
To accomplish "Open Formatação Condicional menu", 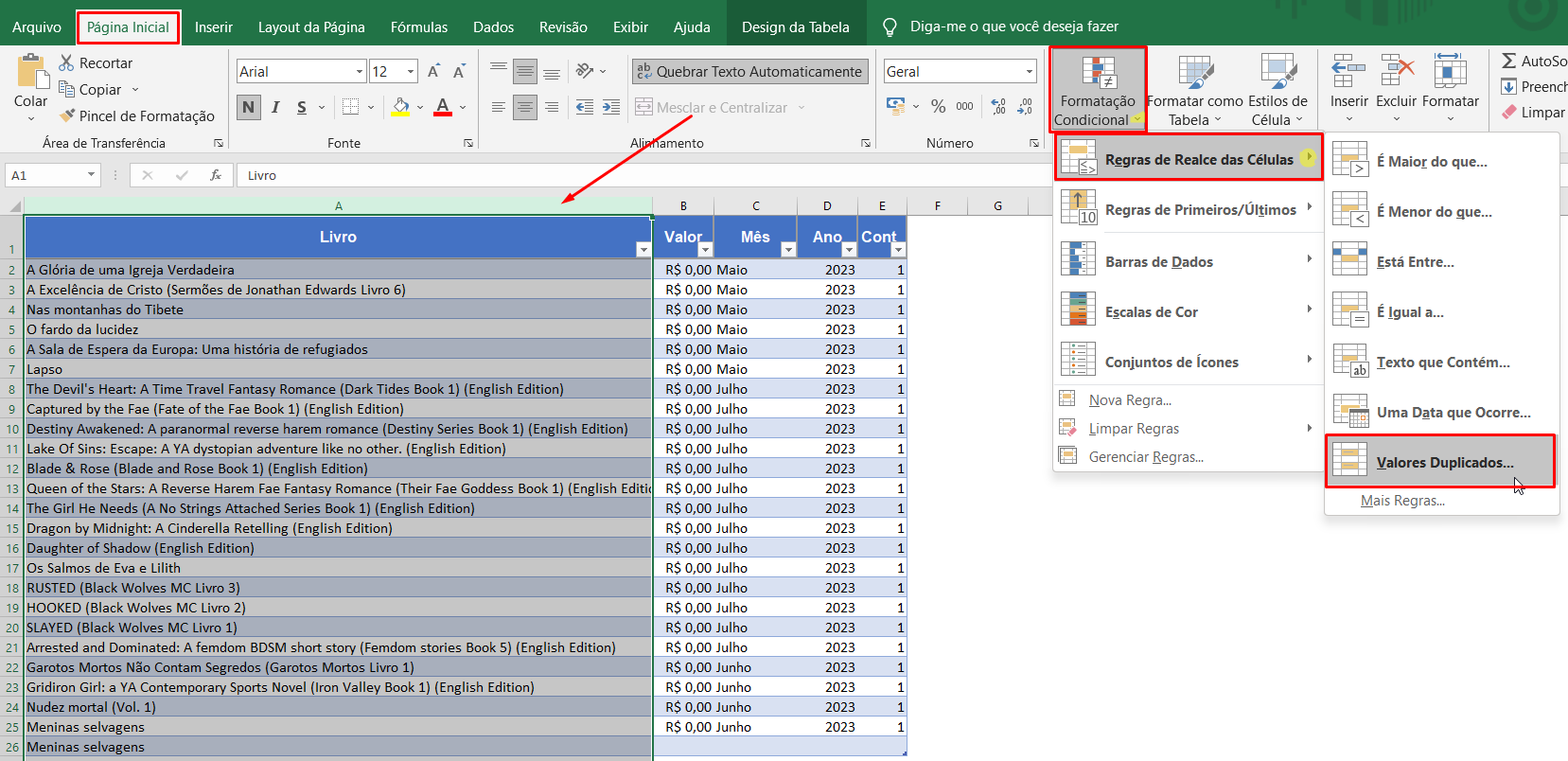I will coord(1098,90).
